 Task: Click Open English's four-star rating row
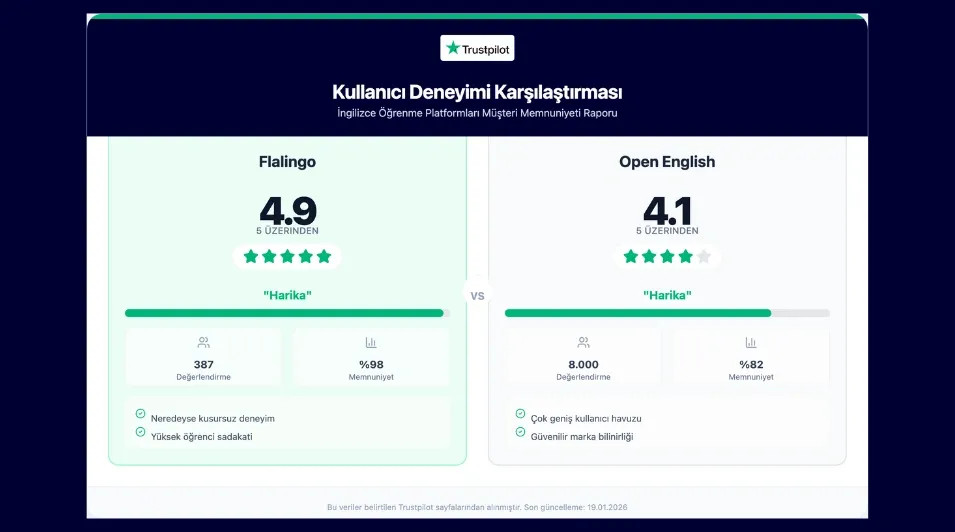tap(668, 257)
